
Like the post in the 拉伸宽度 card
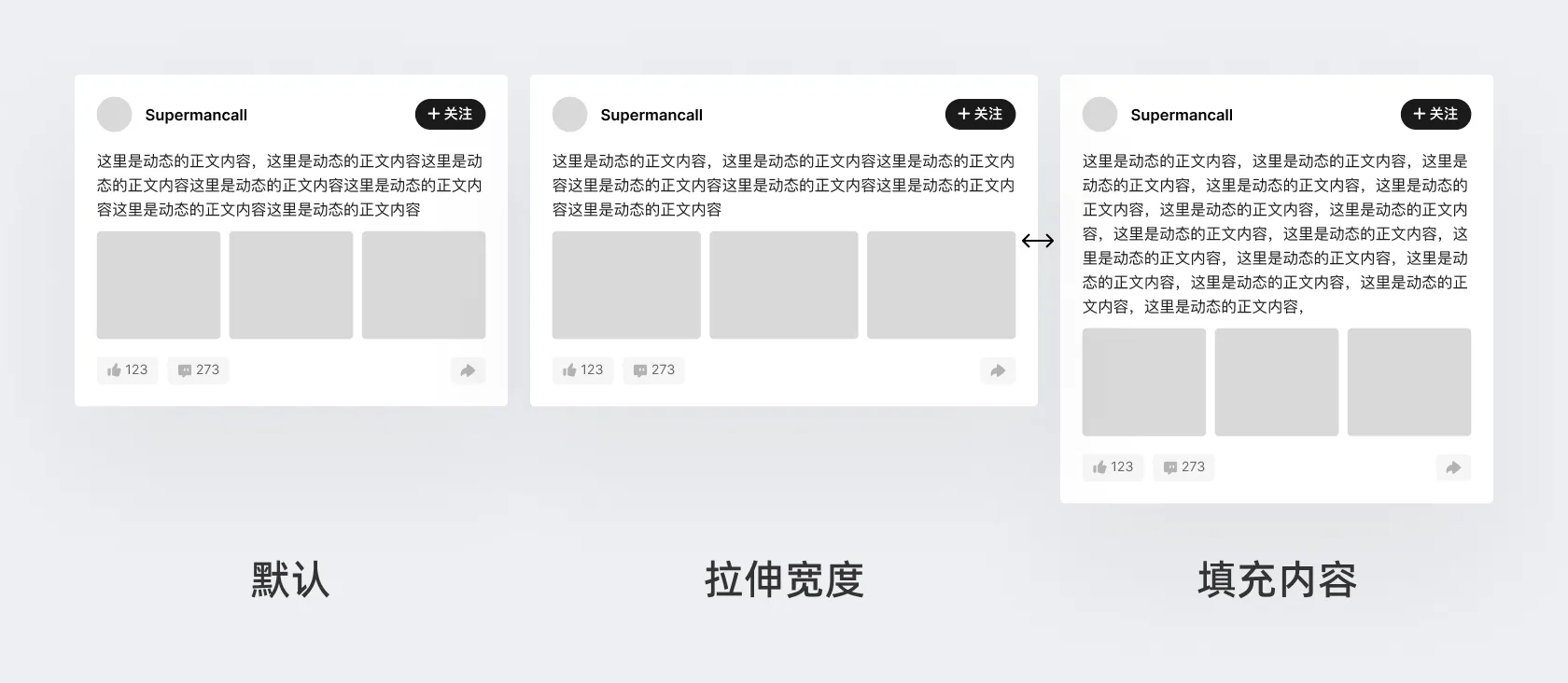pos(582,370)
